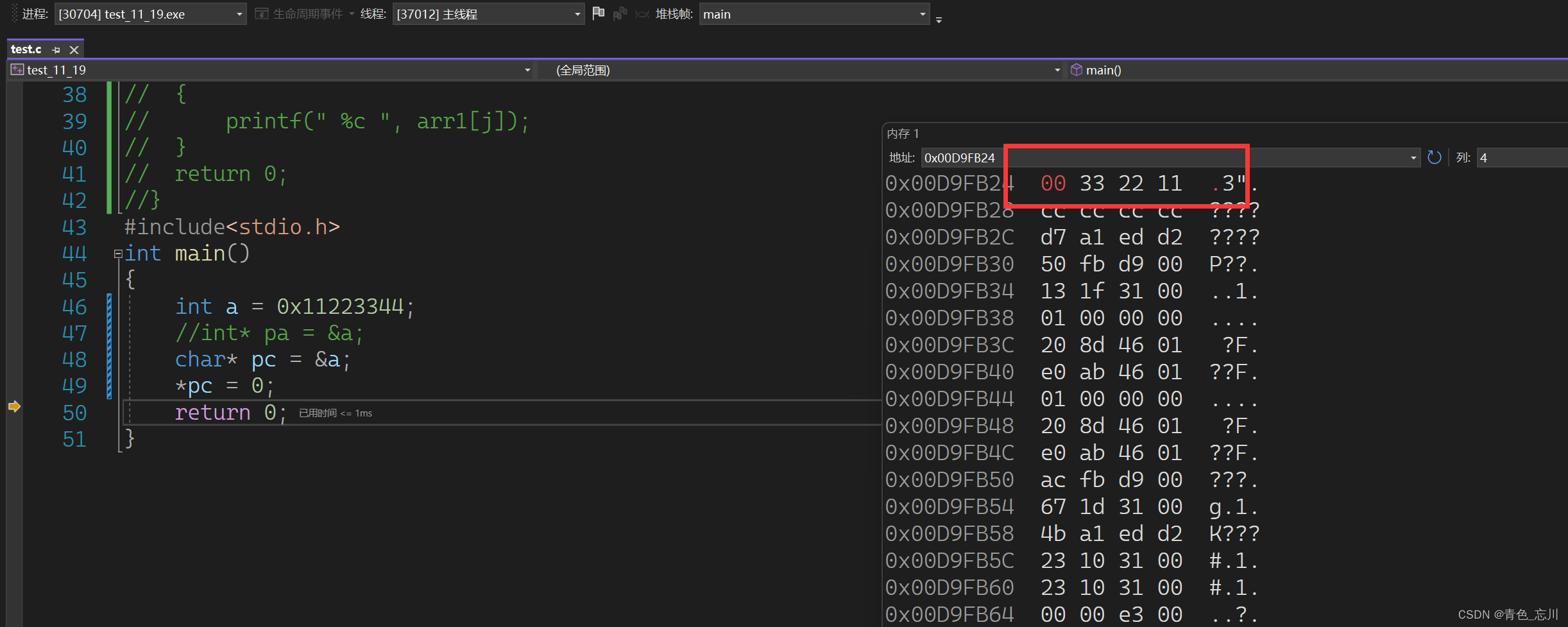Click line 49 code '*pc = 0;'
The image size is (1568, 627).
pyautogui.click(x=225, y=386)
